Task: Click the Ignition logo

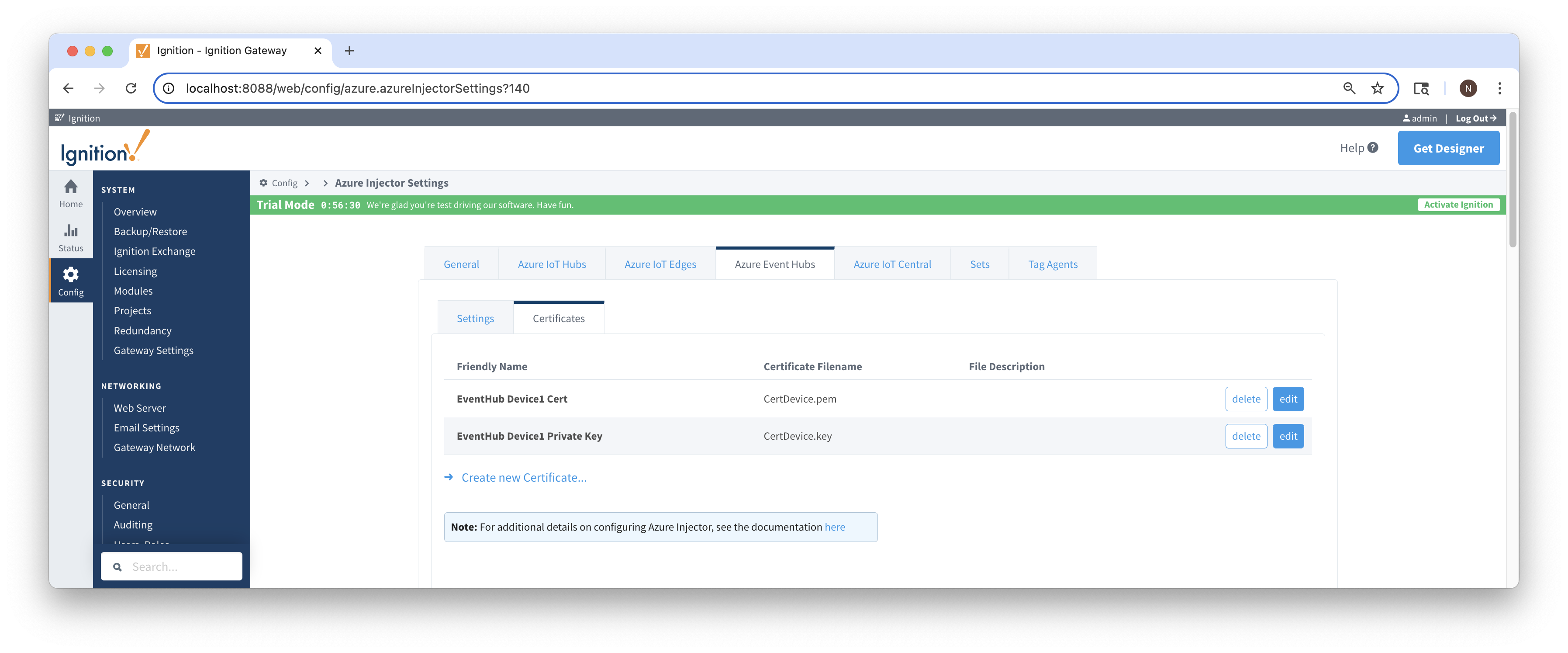Action: (105, 149)
